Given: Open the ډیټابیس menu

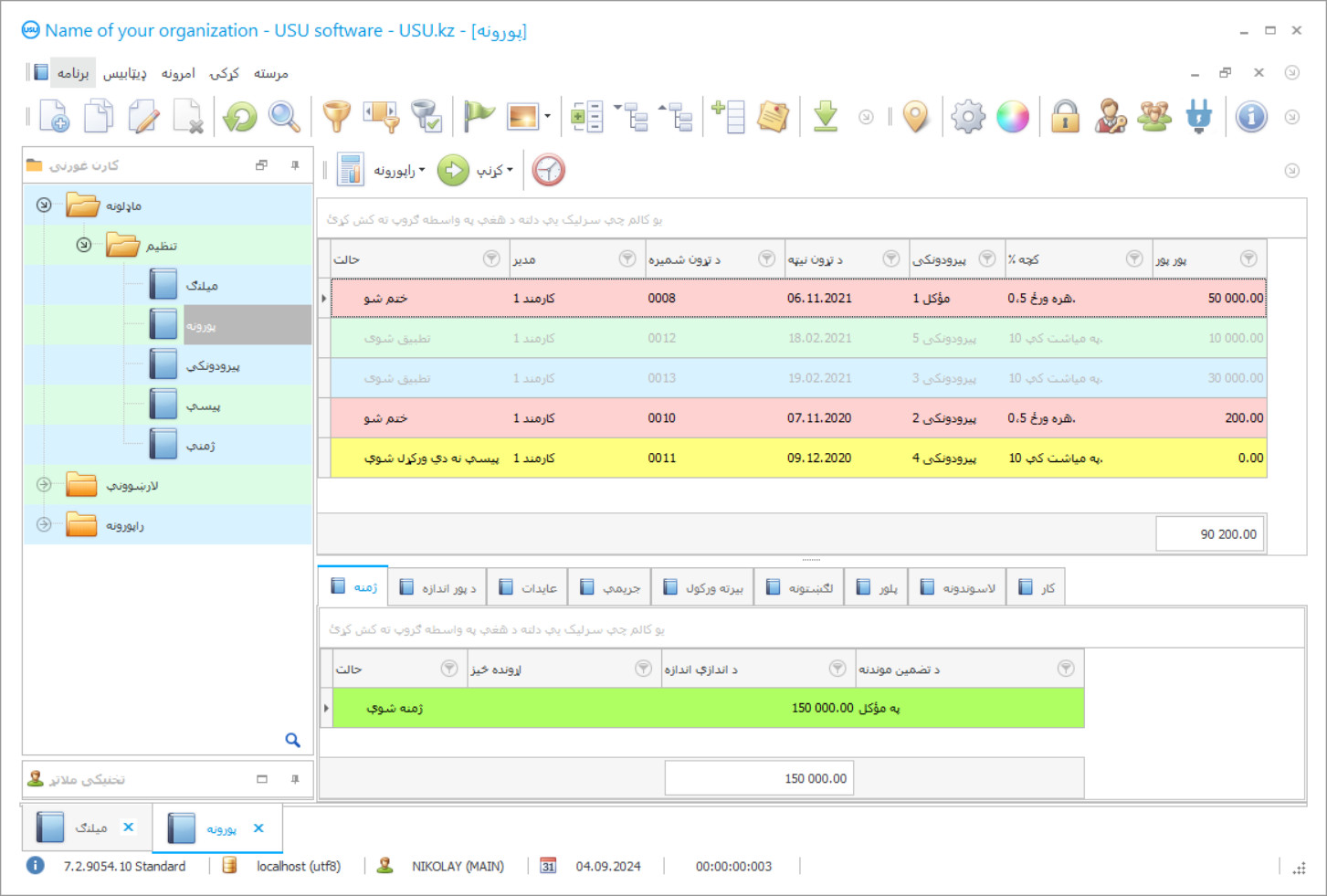Looking at the screenshot, I should [x=124, y=73].
